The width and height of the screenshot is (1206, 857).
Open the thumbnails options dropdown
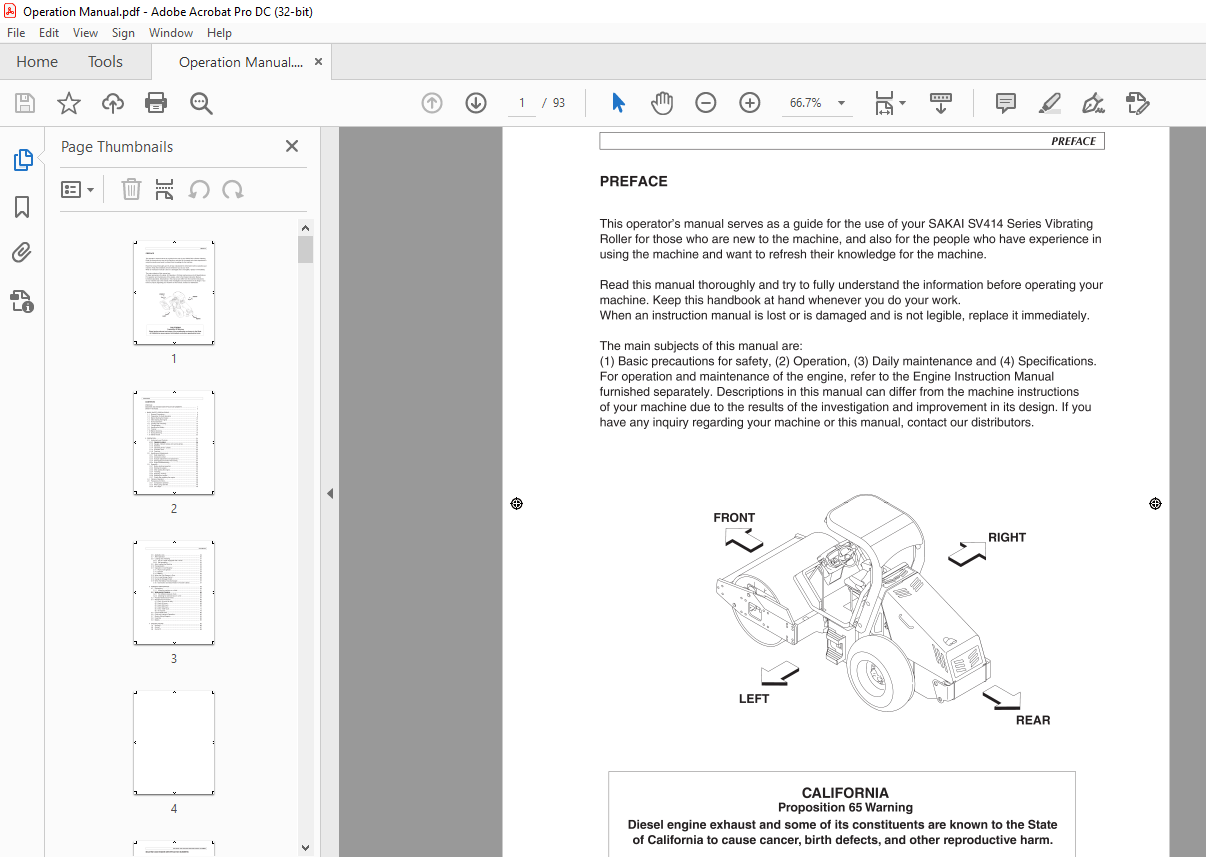[x=78, y=190]
